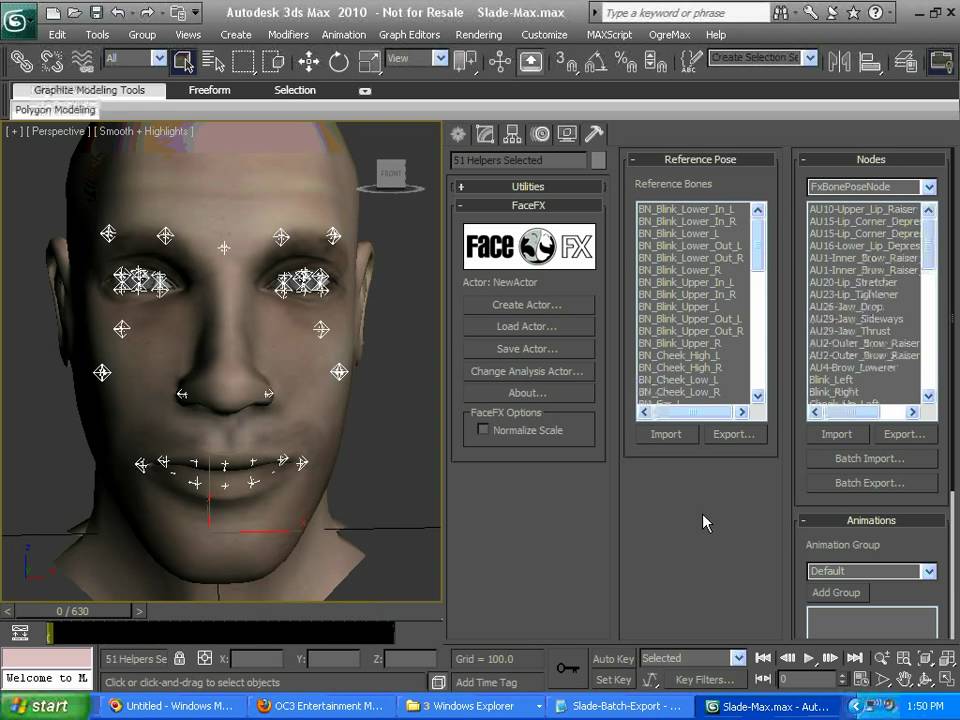The image size is (960, 720).
Task: Click the Save file icon in title bar
Action: coord(96,12)
